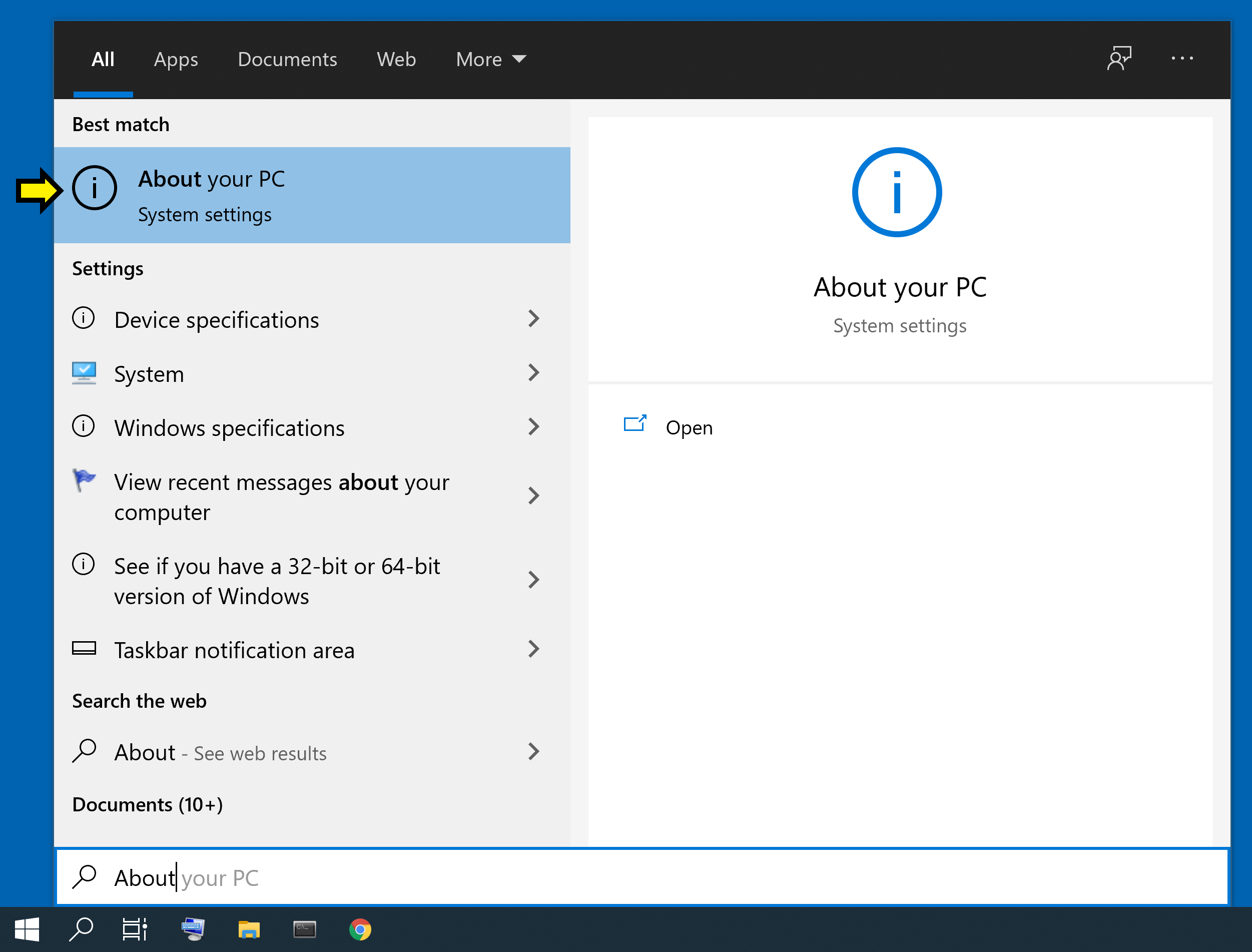Expand the Windows specifications chevron
Viewport: 1252px width, 952px height.
(x=533, y=427)
